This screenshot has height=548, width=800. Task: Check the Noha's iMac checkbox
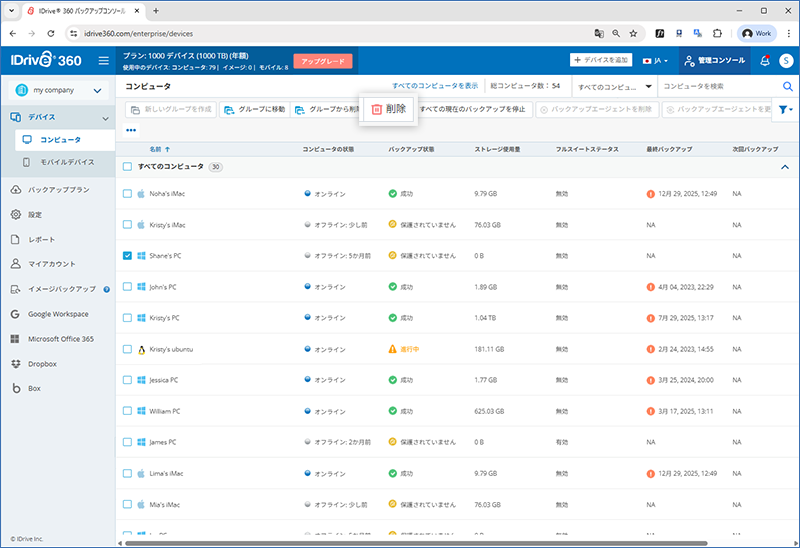tap(127, 194)
